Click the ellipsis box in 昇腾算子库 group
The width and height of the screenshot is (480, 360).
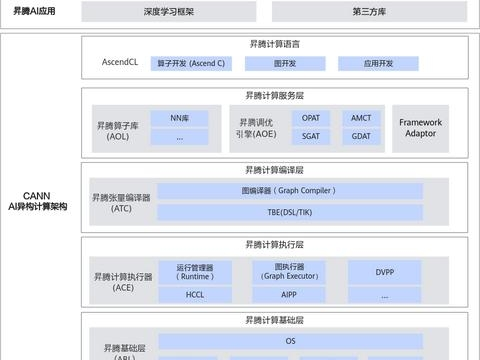[x=179, y=137]
